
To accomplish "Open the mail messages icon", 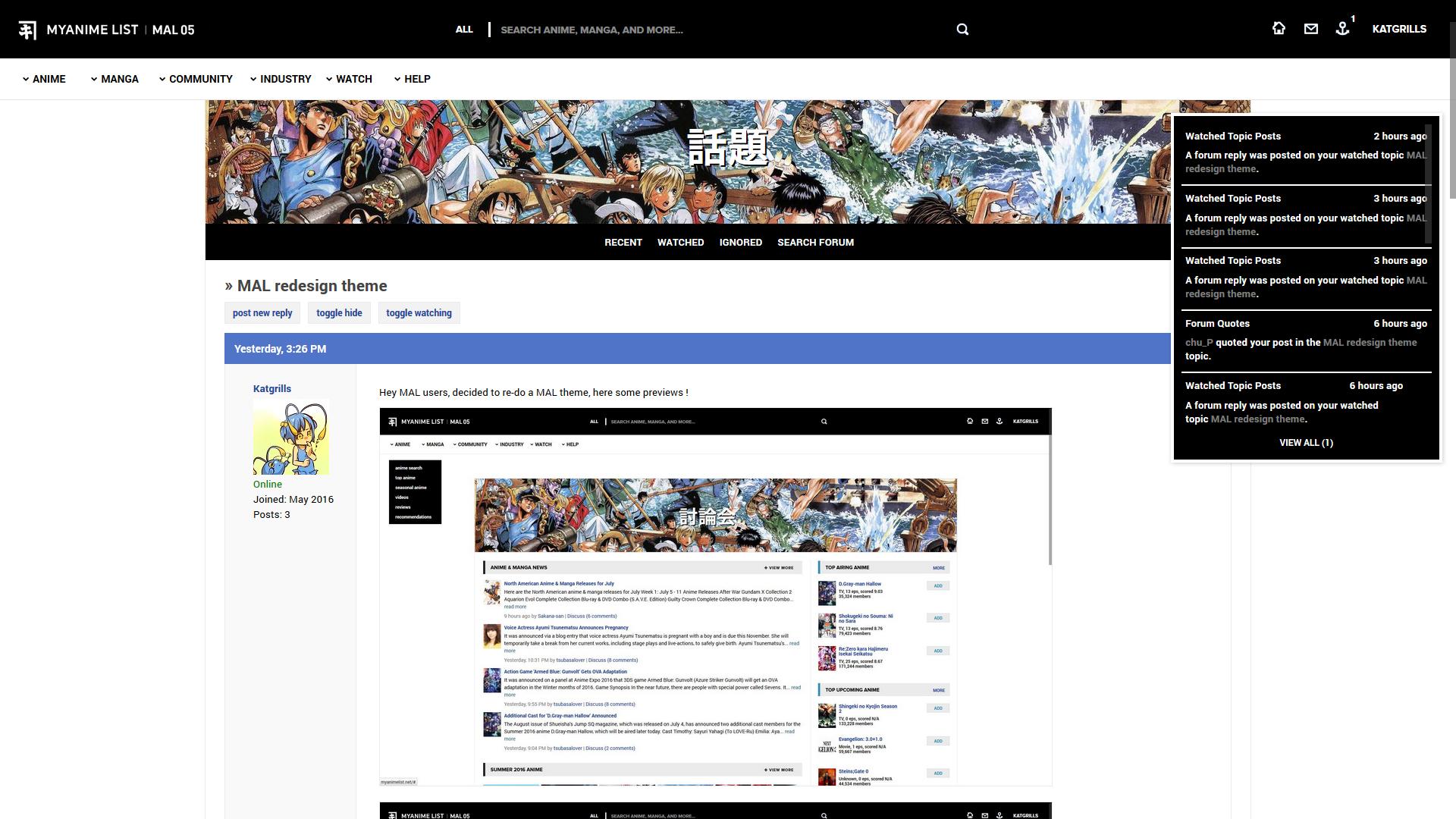I will click(1310, 29).
